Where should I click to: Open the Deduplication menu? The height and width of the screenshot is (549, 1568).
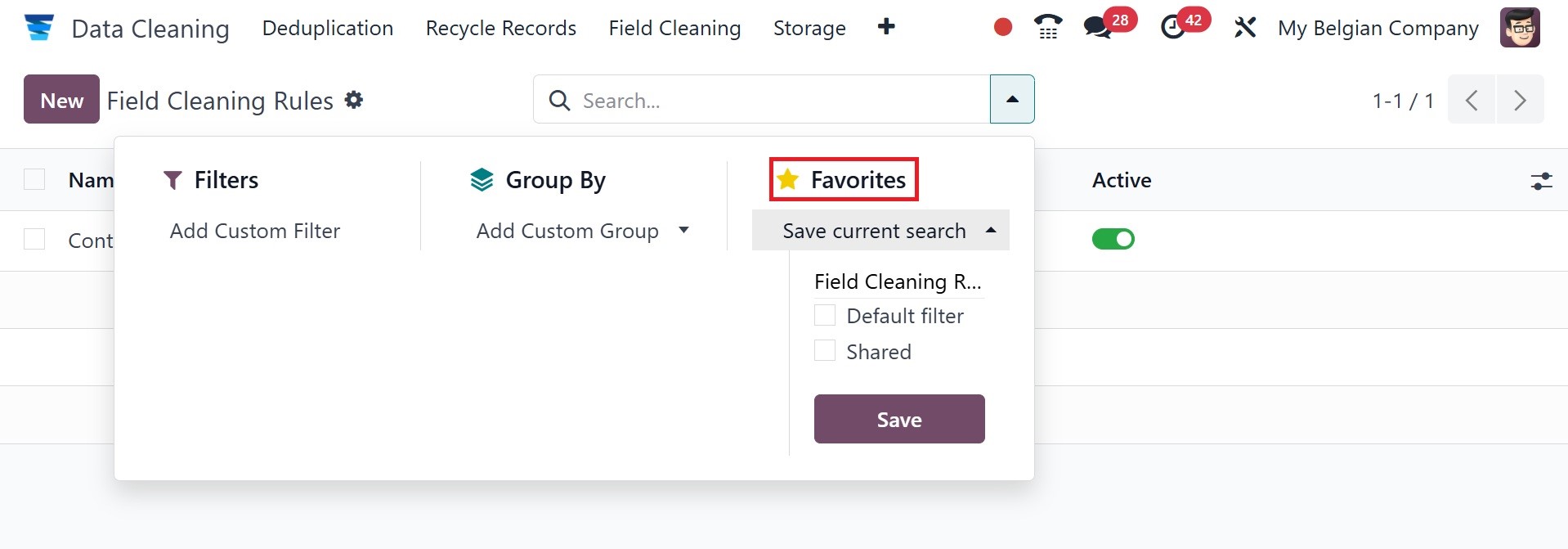click(x=328, y=28)
